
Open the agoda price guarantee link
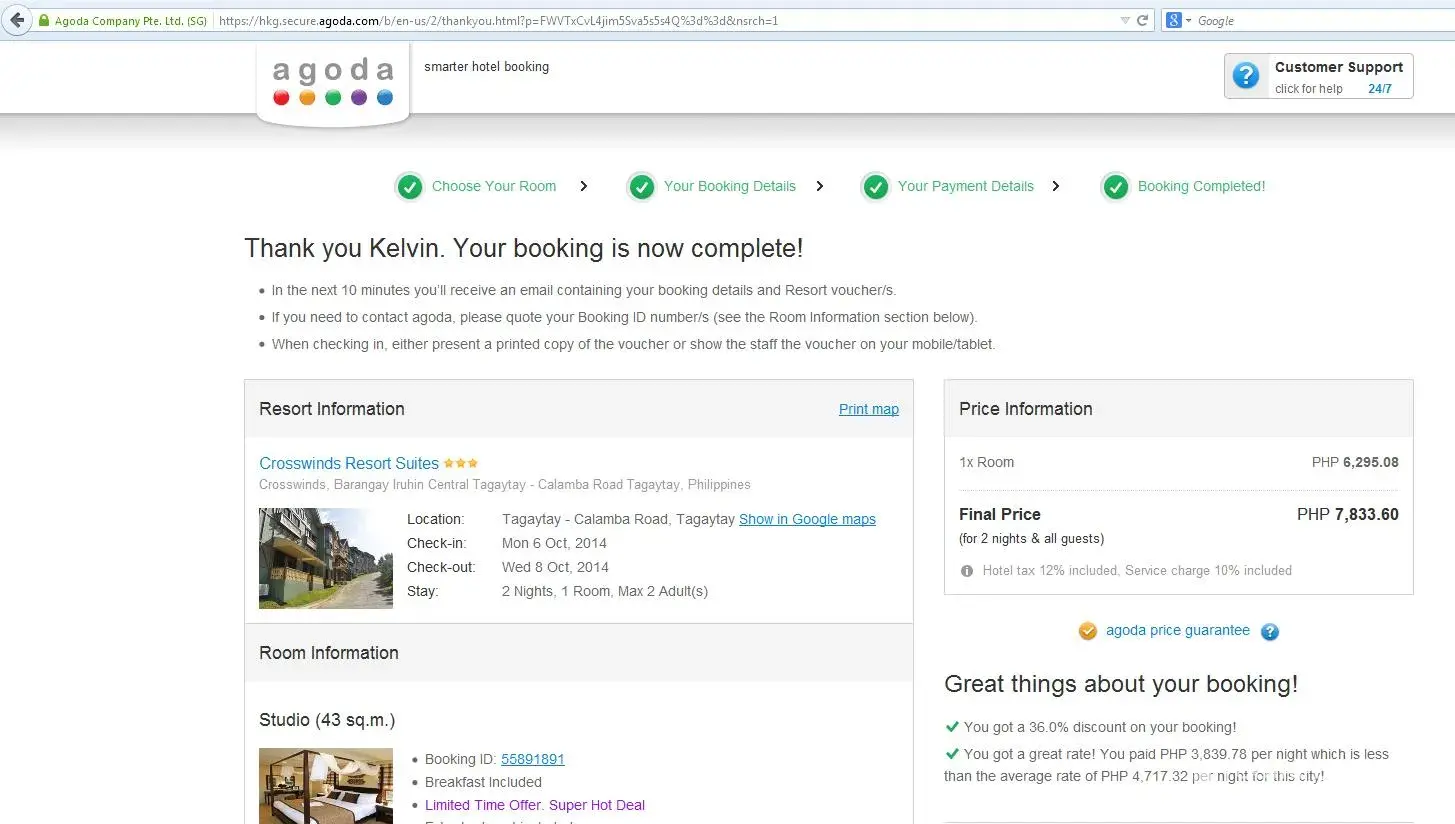coord(1178,630)
